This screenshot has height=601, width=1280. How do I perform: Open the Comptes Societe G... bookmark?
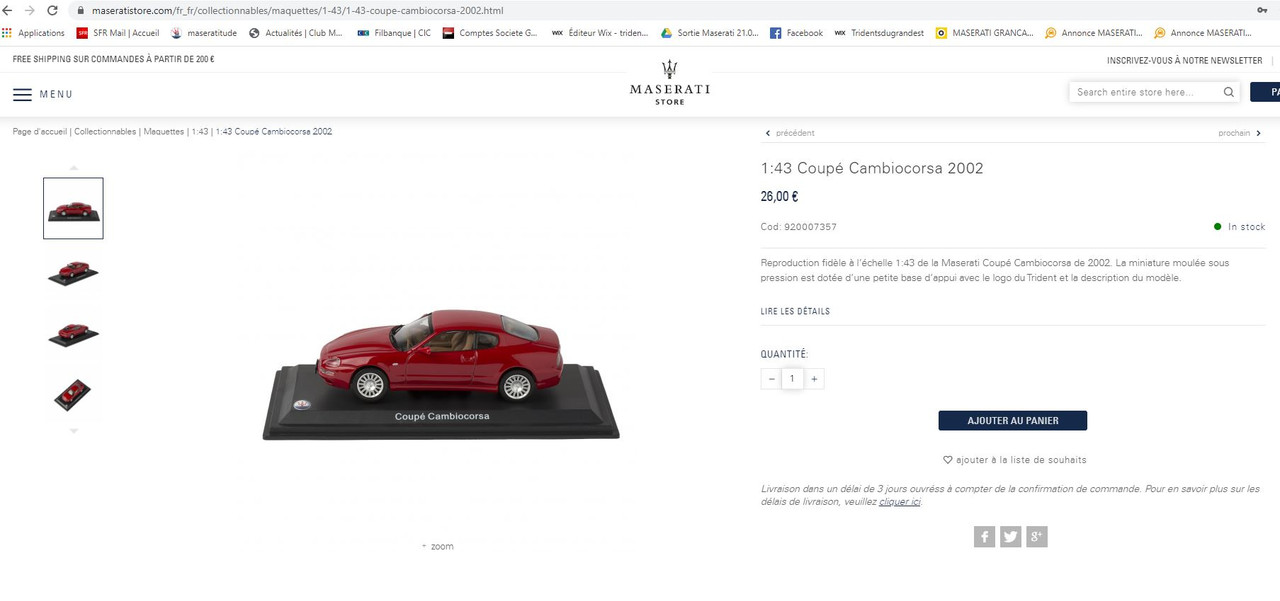click(x=490, y=33)
